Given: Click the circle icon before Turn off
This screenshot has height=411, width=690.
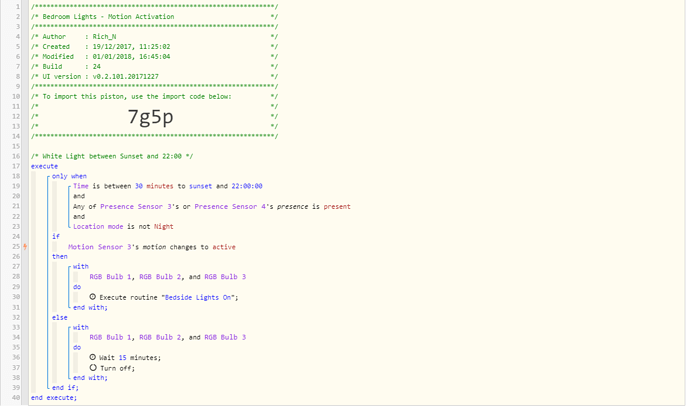Looking at the screenshot, I should 93,367.
